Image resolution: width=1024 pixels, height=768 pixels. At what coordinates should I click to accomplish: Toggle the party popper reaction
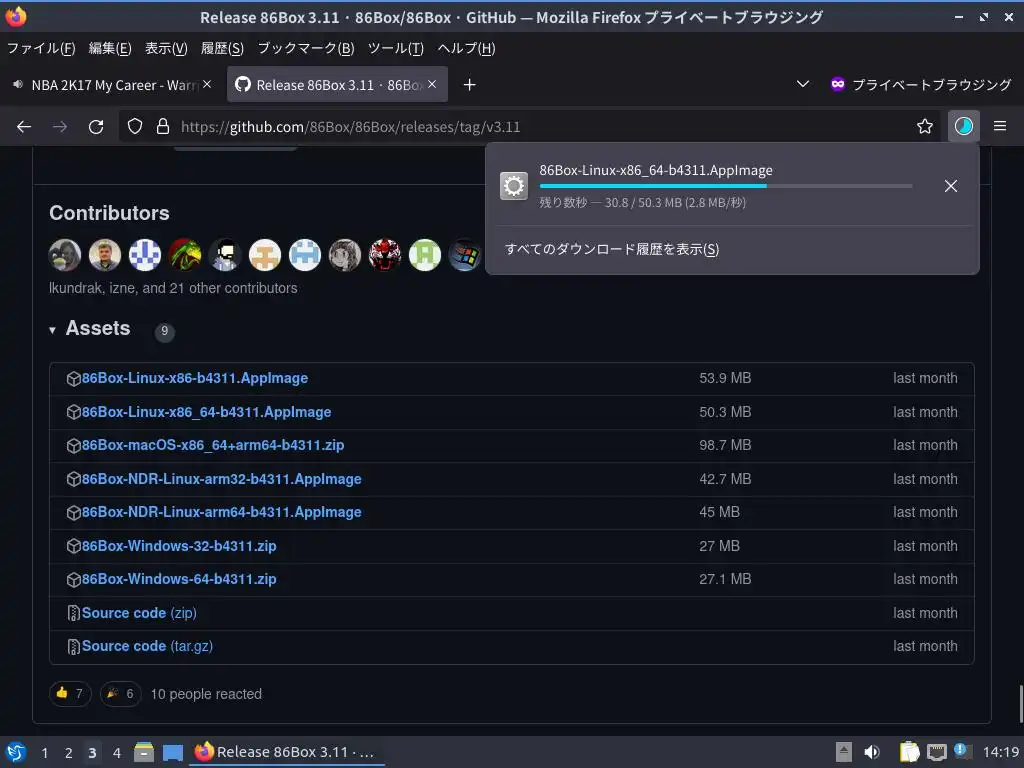coord(120,694)
